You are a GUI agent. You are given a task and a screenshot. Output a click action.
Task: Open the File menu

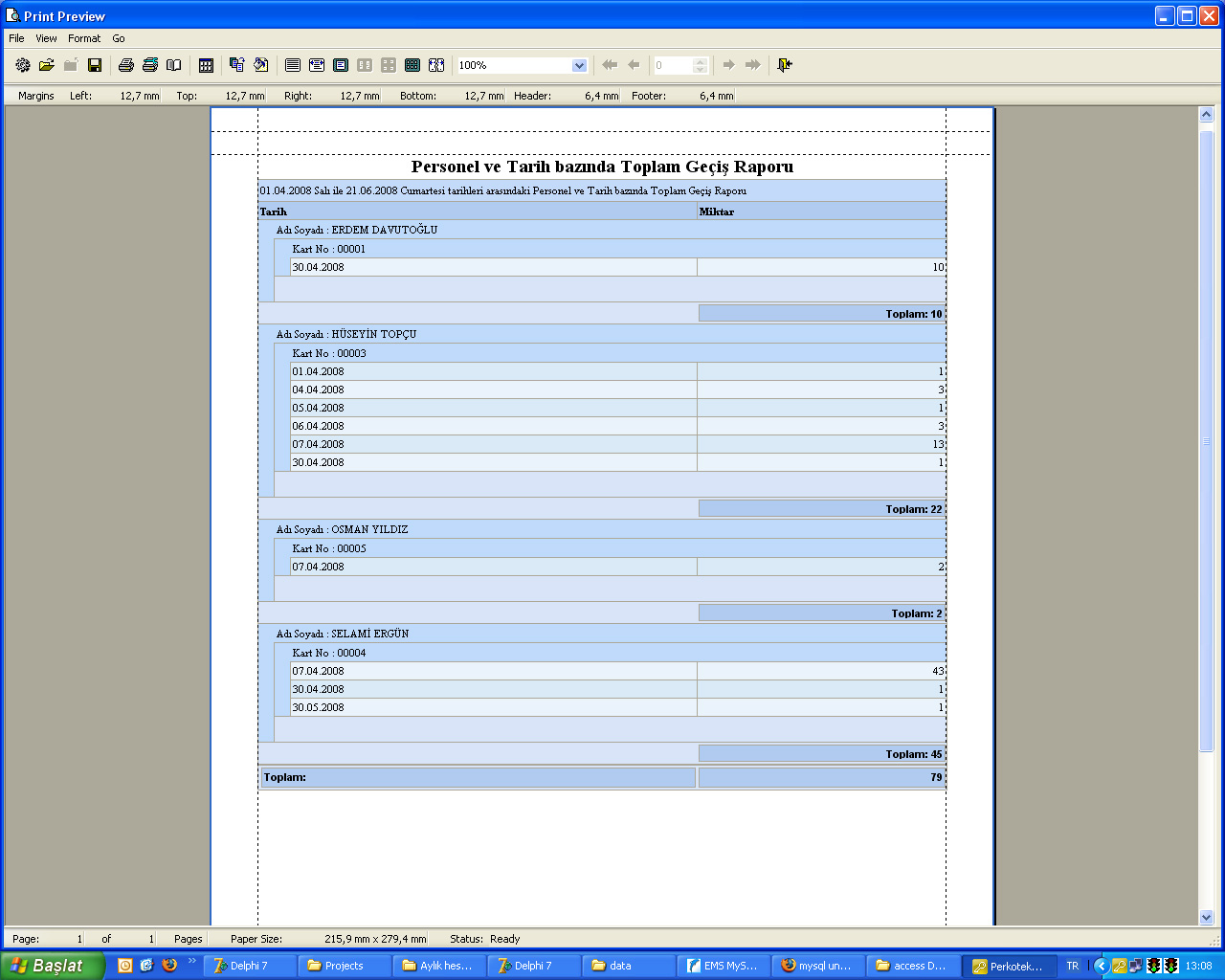tap(16, 38)
